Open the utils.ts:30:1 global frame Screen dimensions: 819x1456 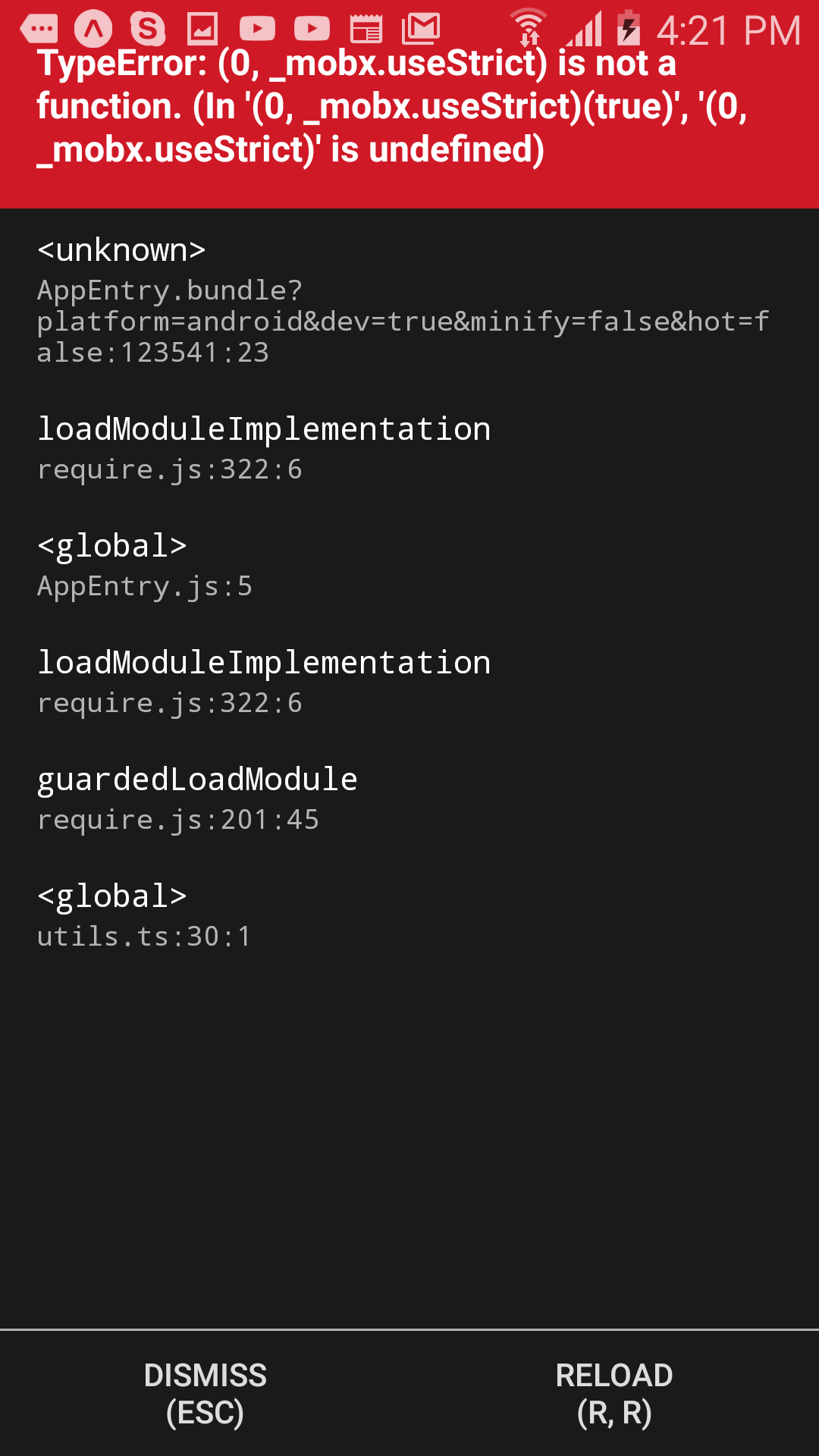pyautogui.click(x=144, y=915)
